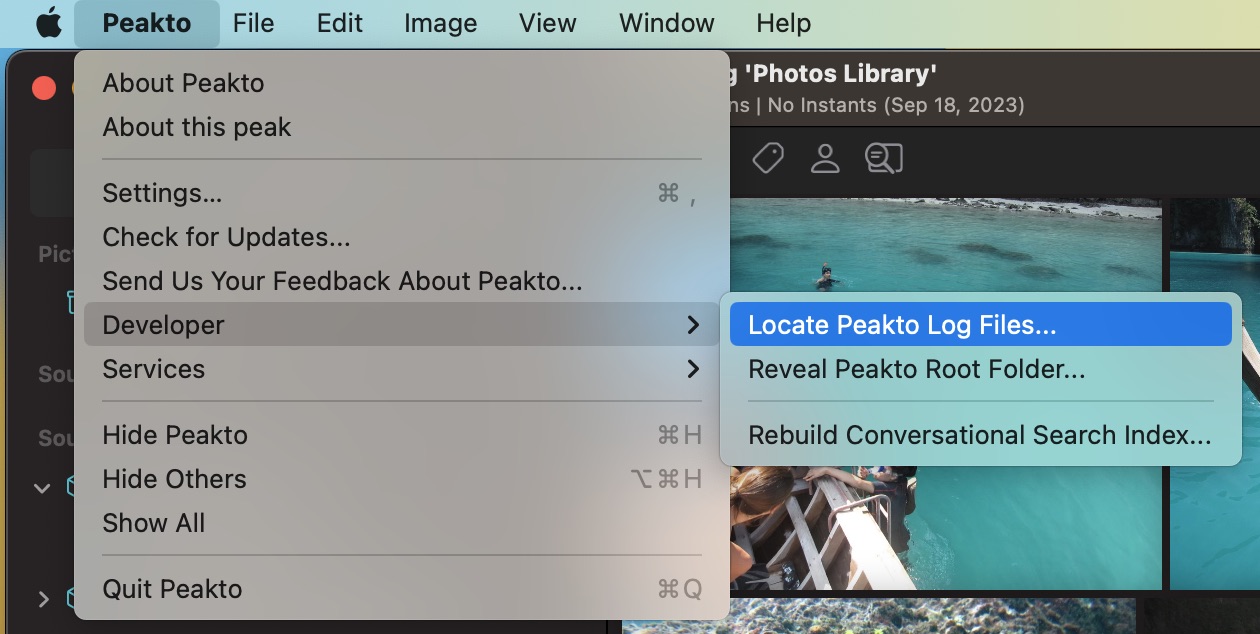This screenshot has width=1260, height=634.
Task: Choose Hide Peakto
Action: point(401,435)
